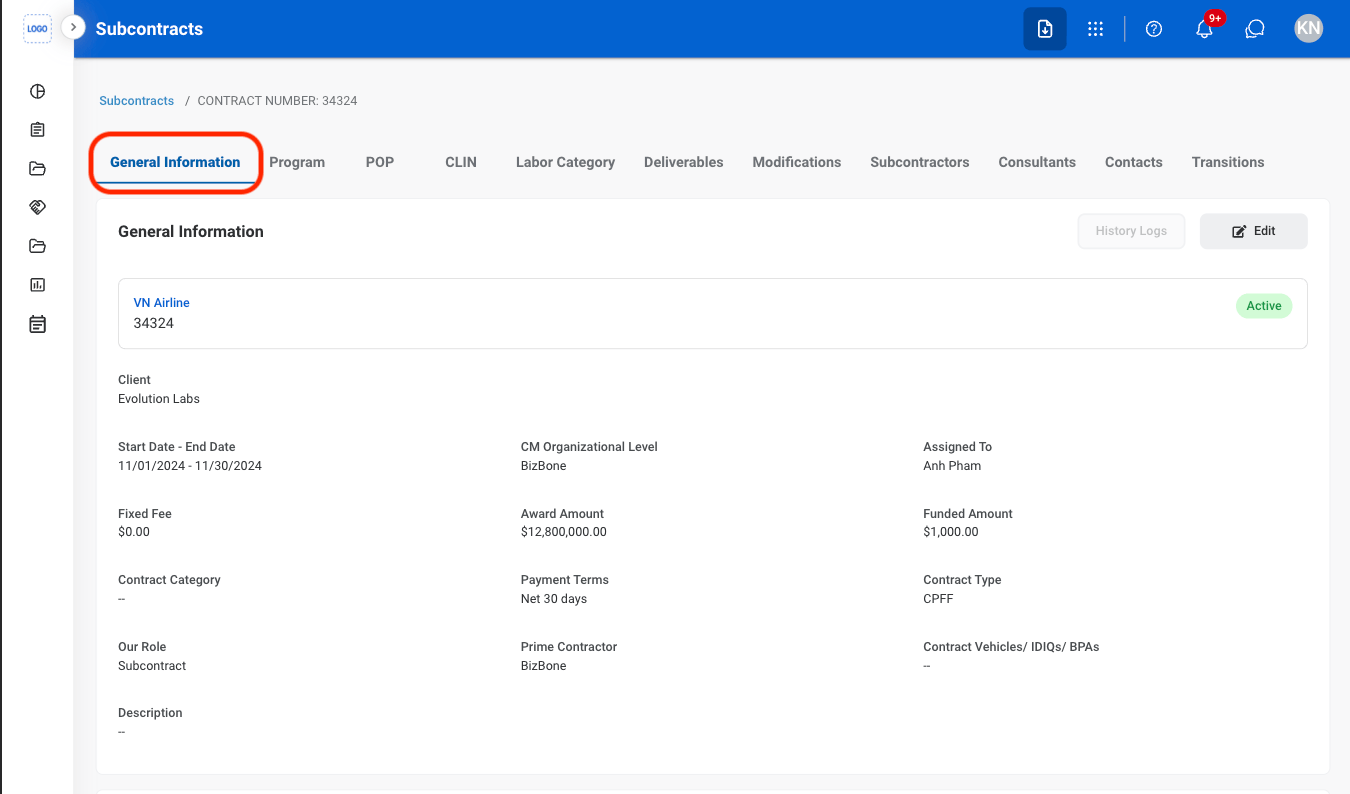Go to the Subcontracts breadcrumb link
Image resolution: width=1350 pixels, height=794 pixels.
(x=137, y=101)
